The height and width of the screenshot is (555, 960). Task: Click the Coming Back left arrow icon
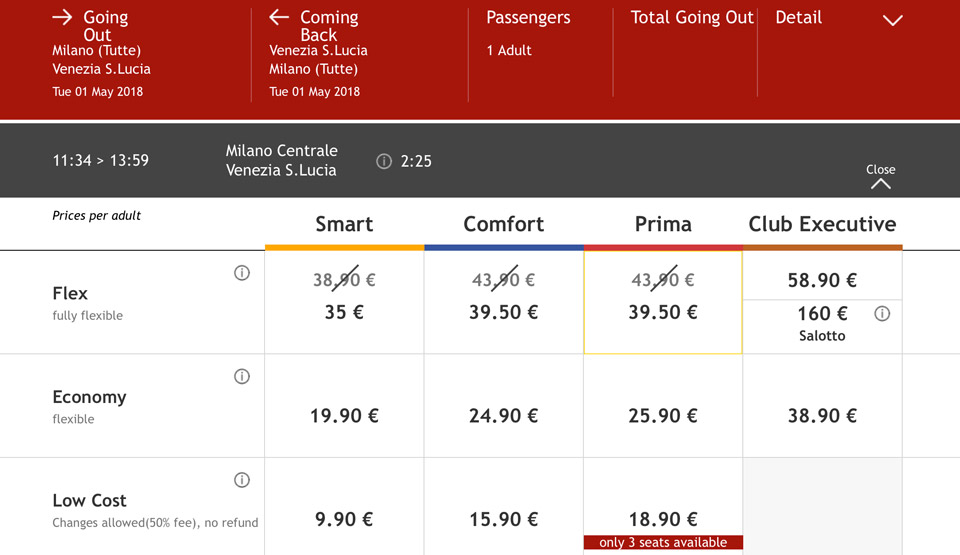click(279, 17)
